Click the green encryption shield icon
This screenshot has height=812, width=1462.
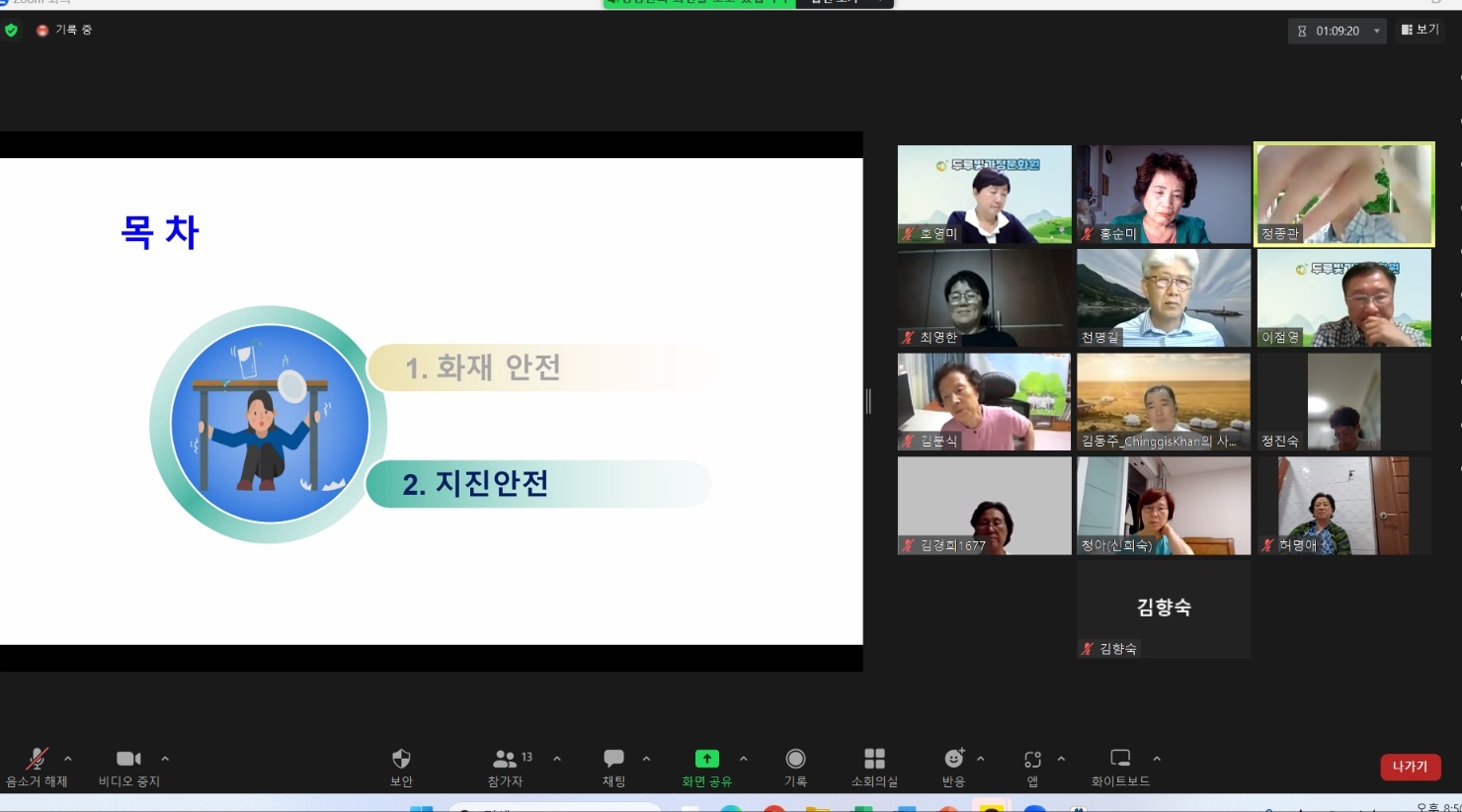pos(12,31)
